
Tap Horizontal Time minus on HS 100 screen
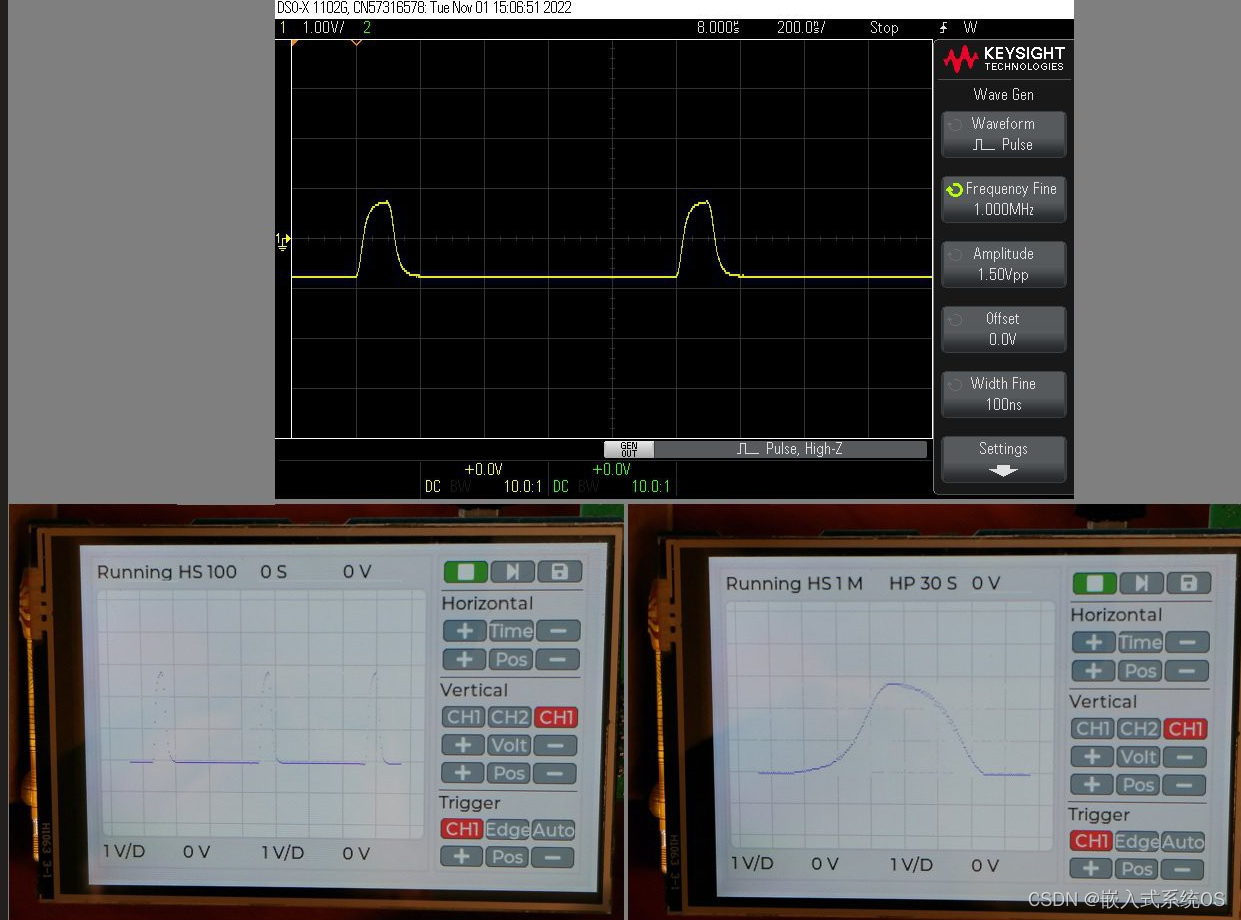(x=558, y=631)
